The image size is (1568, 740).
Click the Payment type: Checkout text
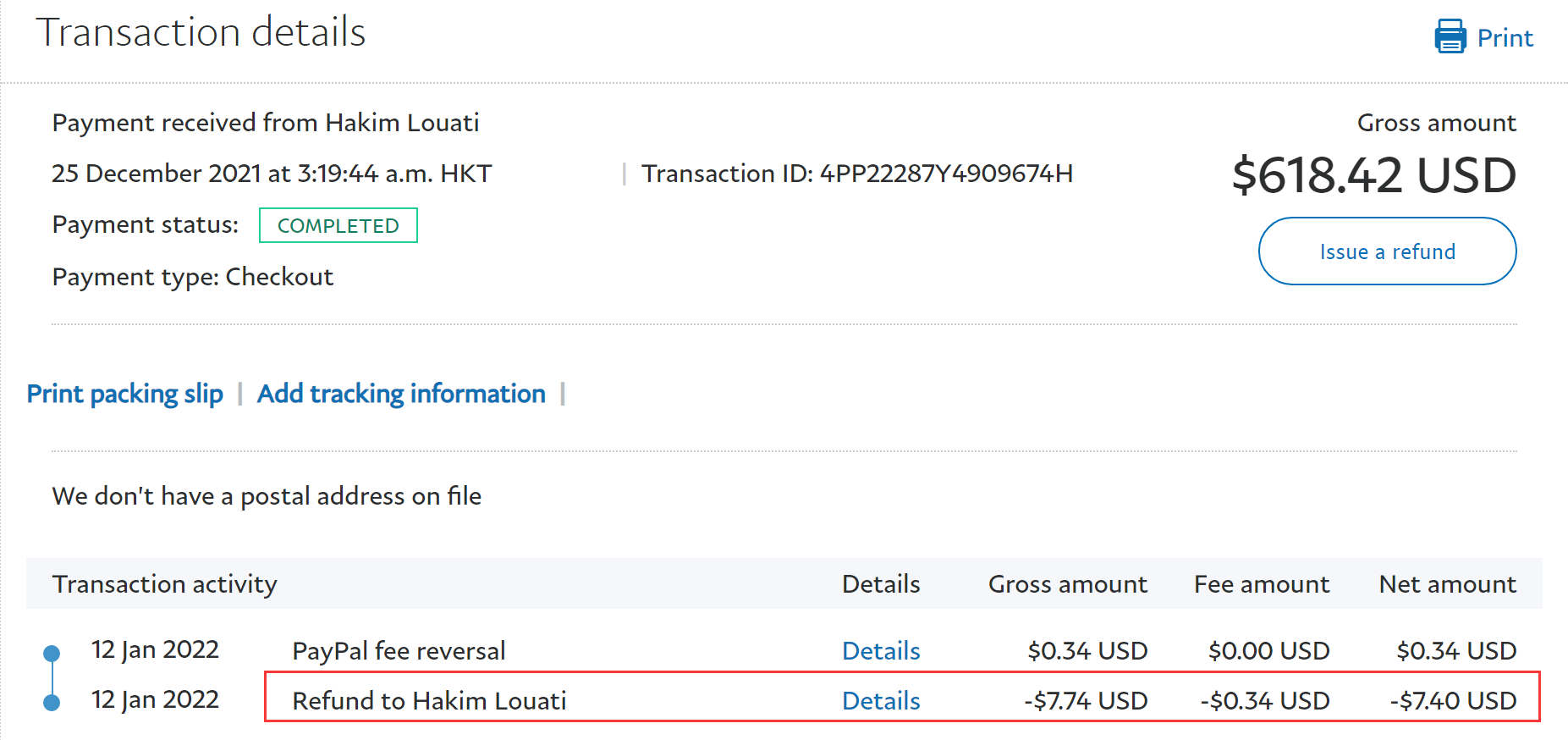pos(193,277)
